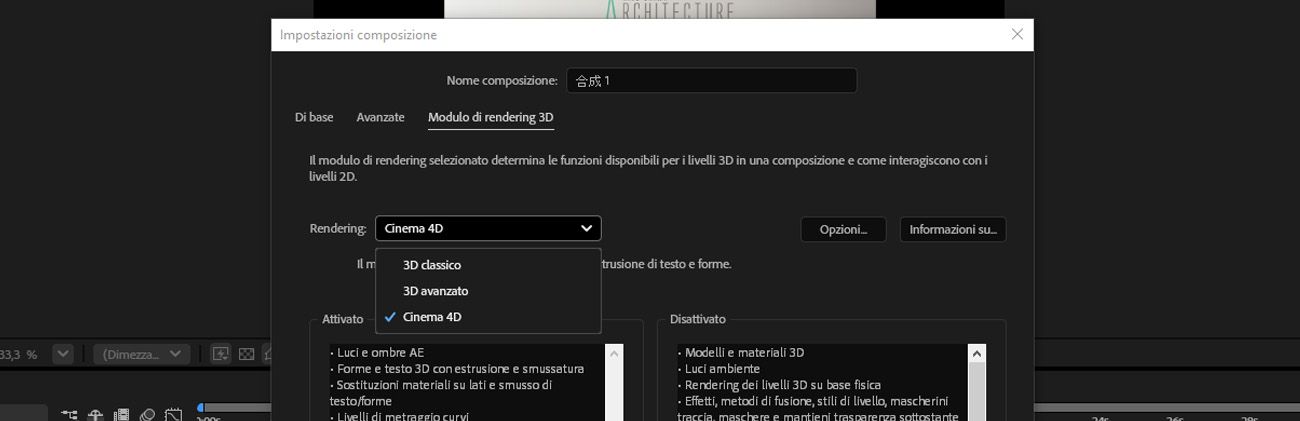This screenshot has height=421, width=1300.
Task: Open the Avanzate tab
Action: (x=380, y=117)
